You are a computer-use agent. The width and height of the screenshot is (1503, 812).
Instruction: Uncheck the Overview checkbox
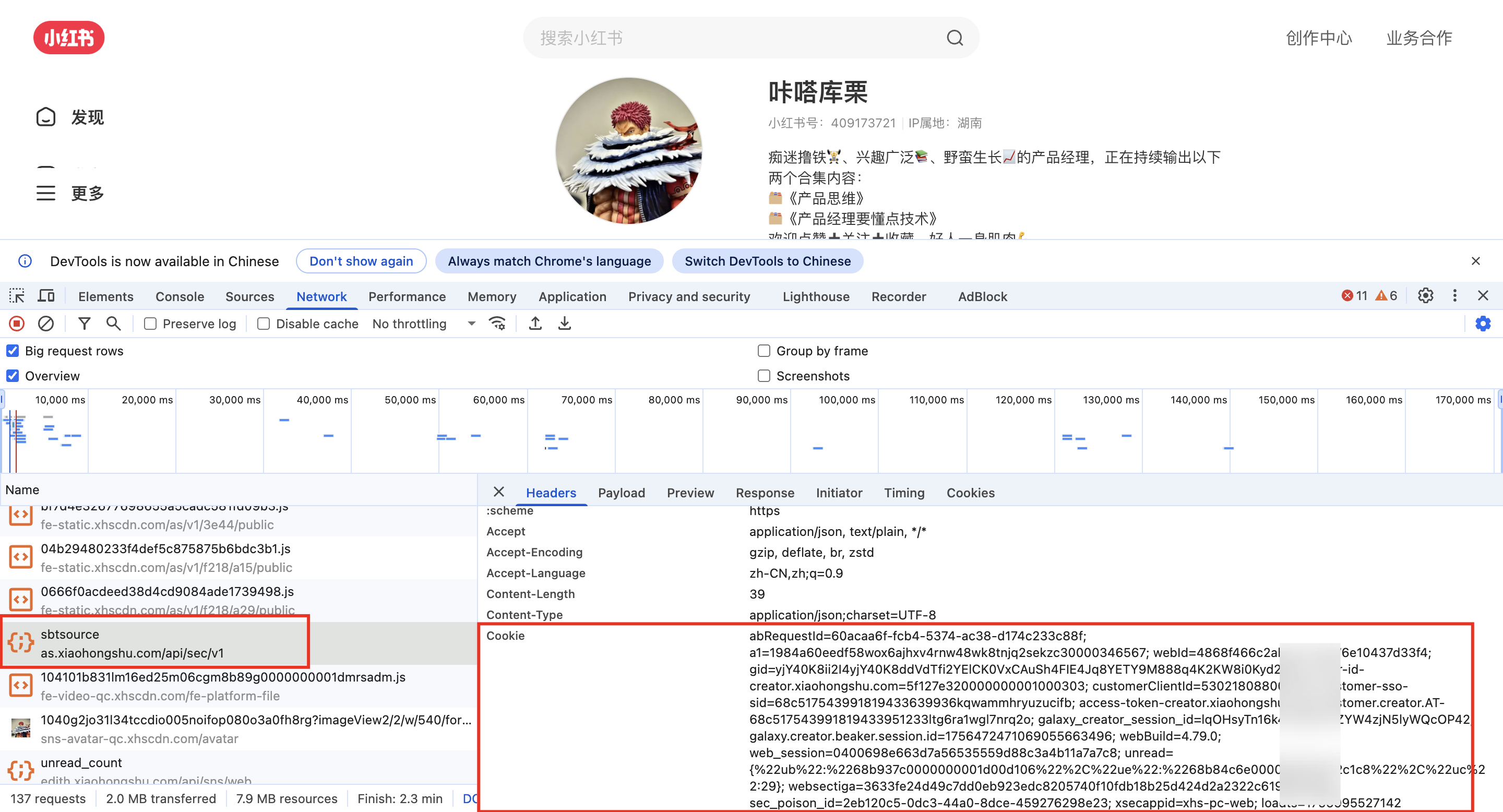[x=12, y=376]
